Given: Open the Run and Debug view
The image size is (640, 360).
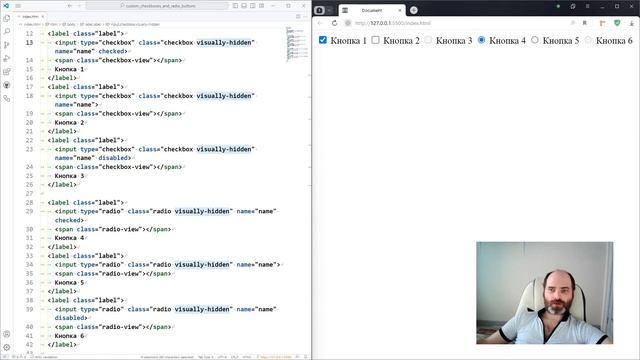Looking at the screenshot, I should tap(7, 58).
